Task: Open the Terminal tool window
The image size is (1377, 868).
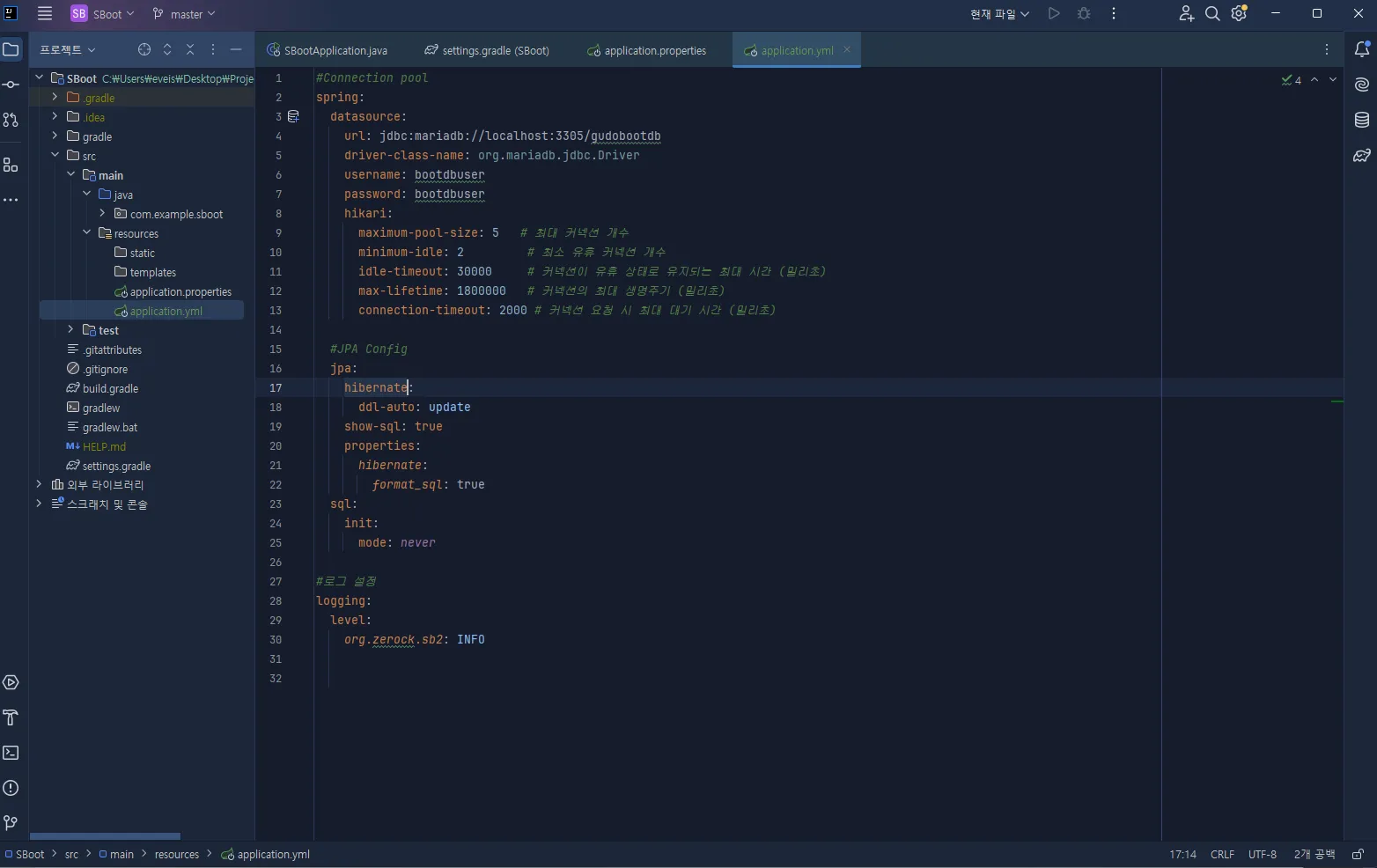Action: pyautogui.click(x=11, y=753)
